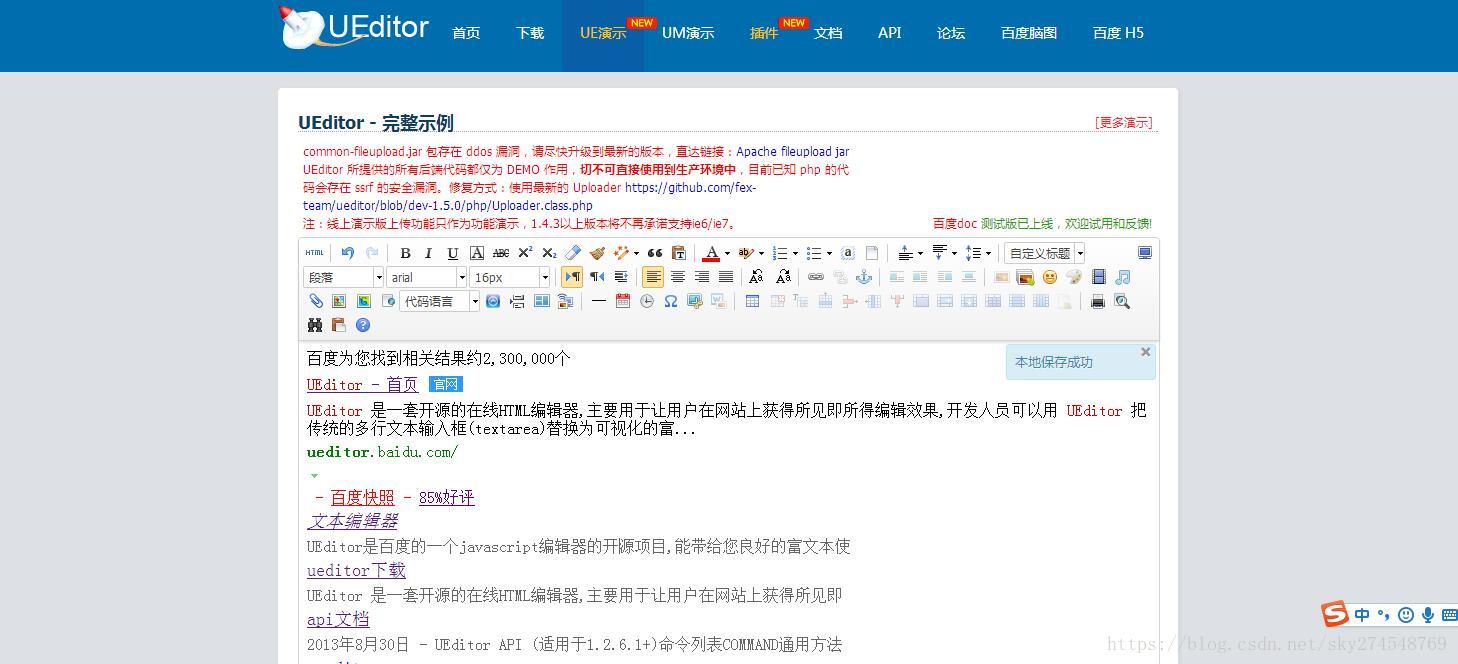Toggle fullscreen with the monitor icon

tap(1145, 253)
